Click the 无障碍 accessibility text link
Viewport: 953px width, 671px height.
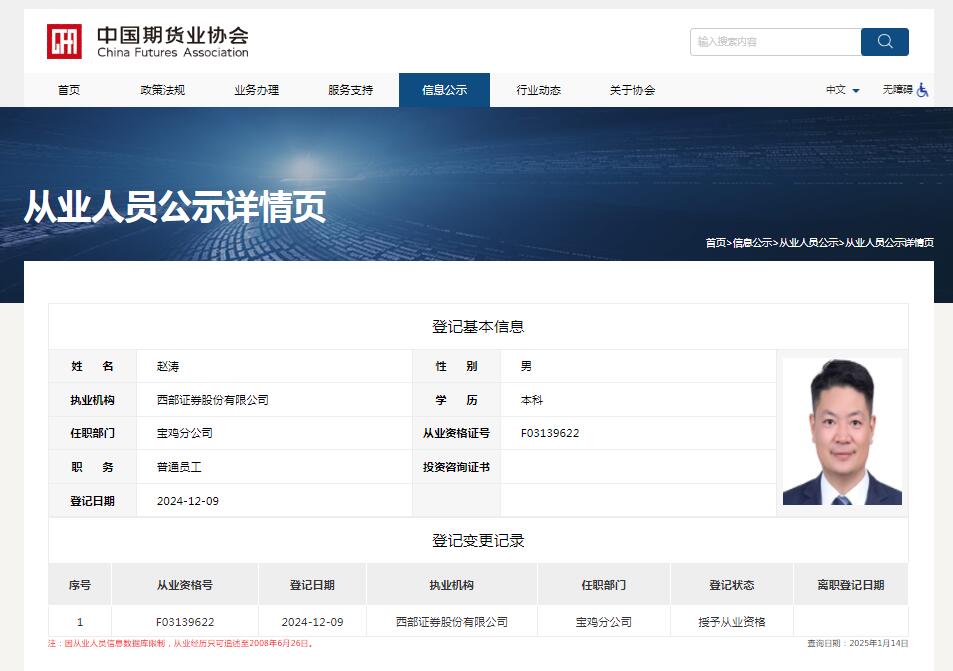pos(897,90)
